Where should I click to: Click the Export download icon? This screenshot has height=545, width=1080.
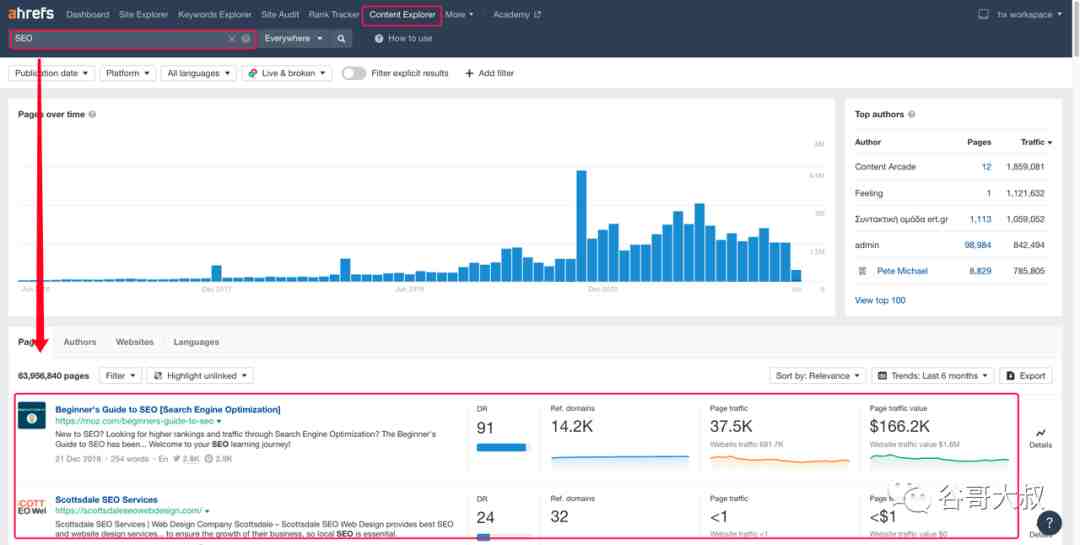tap(1010, 376)
